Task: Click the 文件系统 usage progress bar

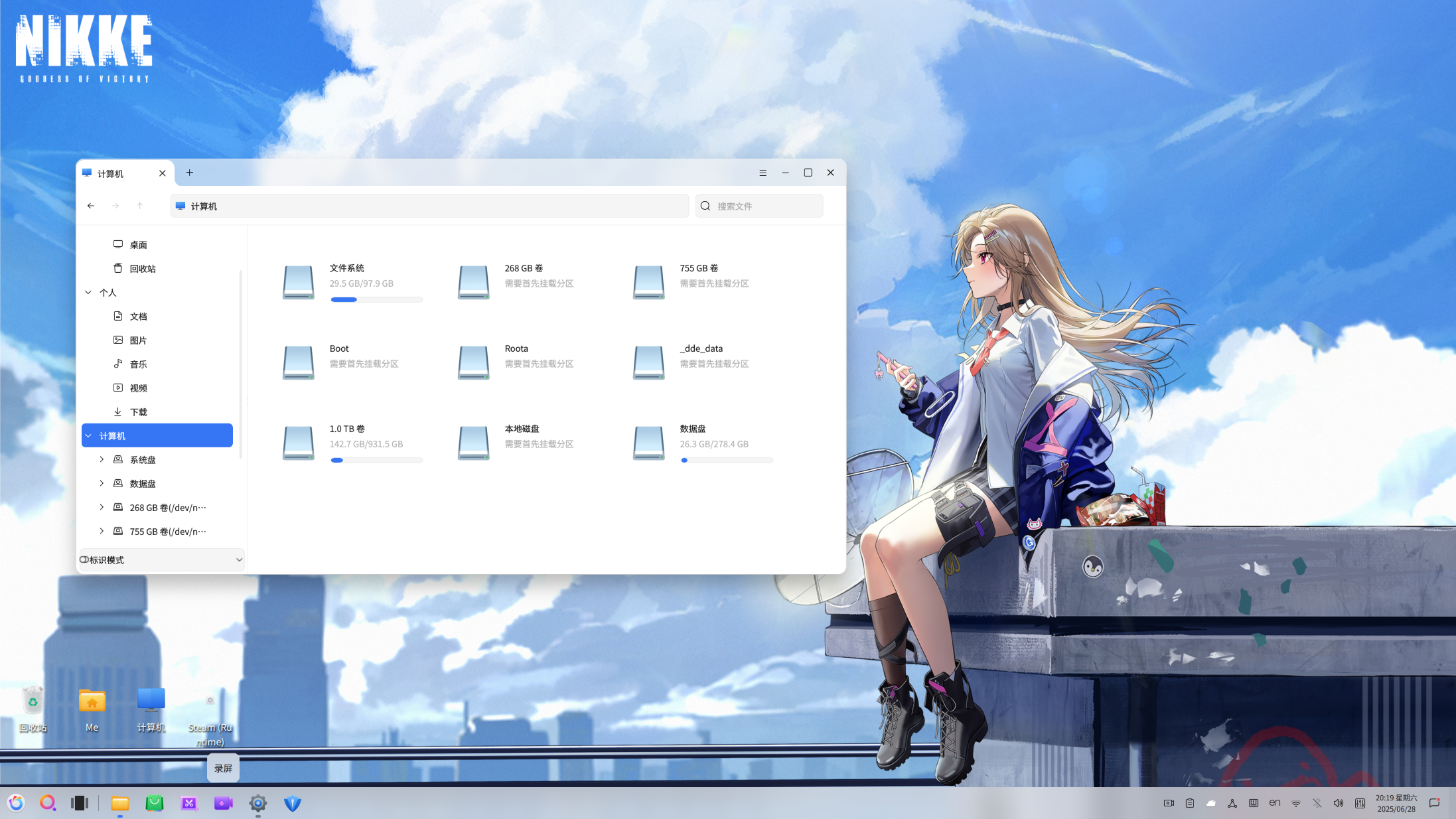Action: [x=376, y=300]
